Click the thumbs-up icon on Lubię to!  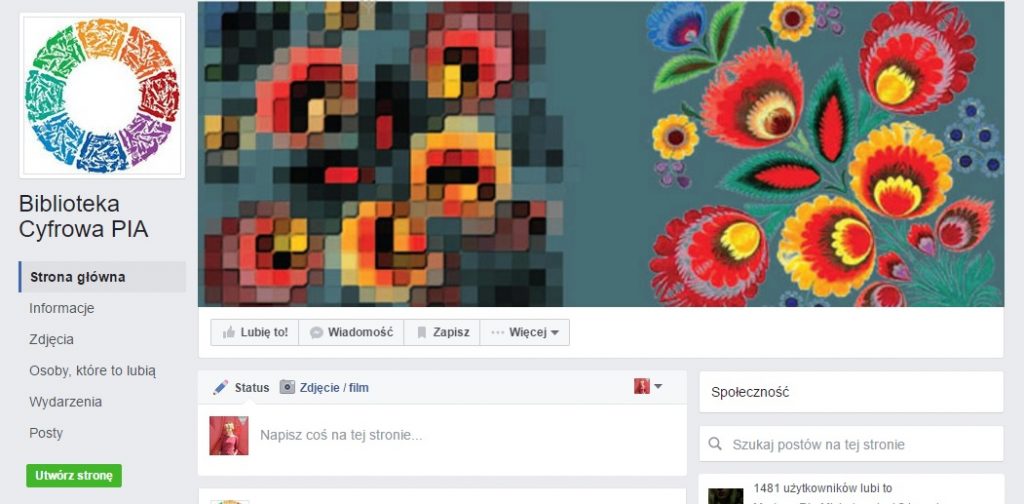click(x=229, y=332)
